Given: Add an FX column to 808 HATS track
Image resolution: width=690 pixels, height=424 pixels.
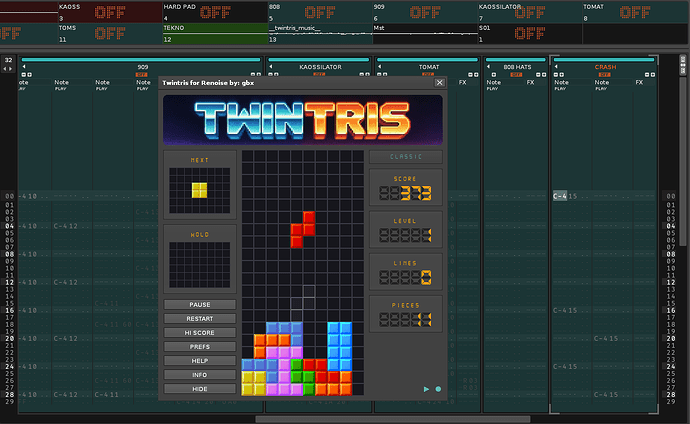Looking at the screenshot, I should (544, 75).
